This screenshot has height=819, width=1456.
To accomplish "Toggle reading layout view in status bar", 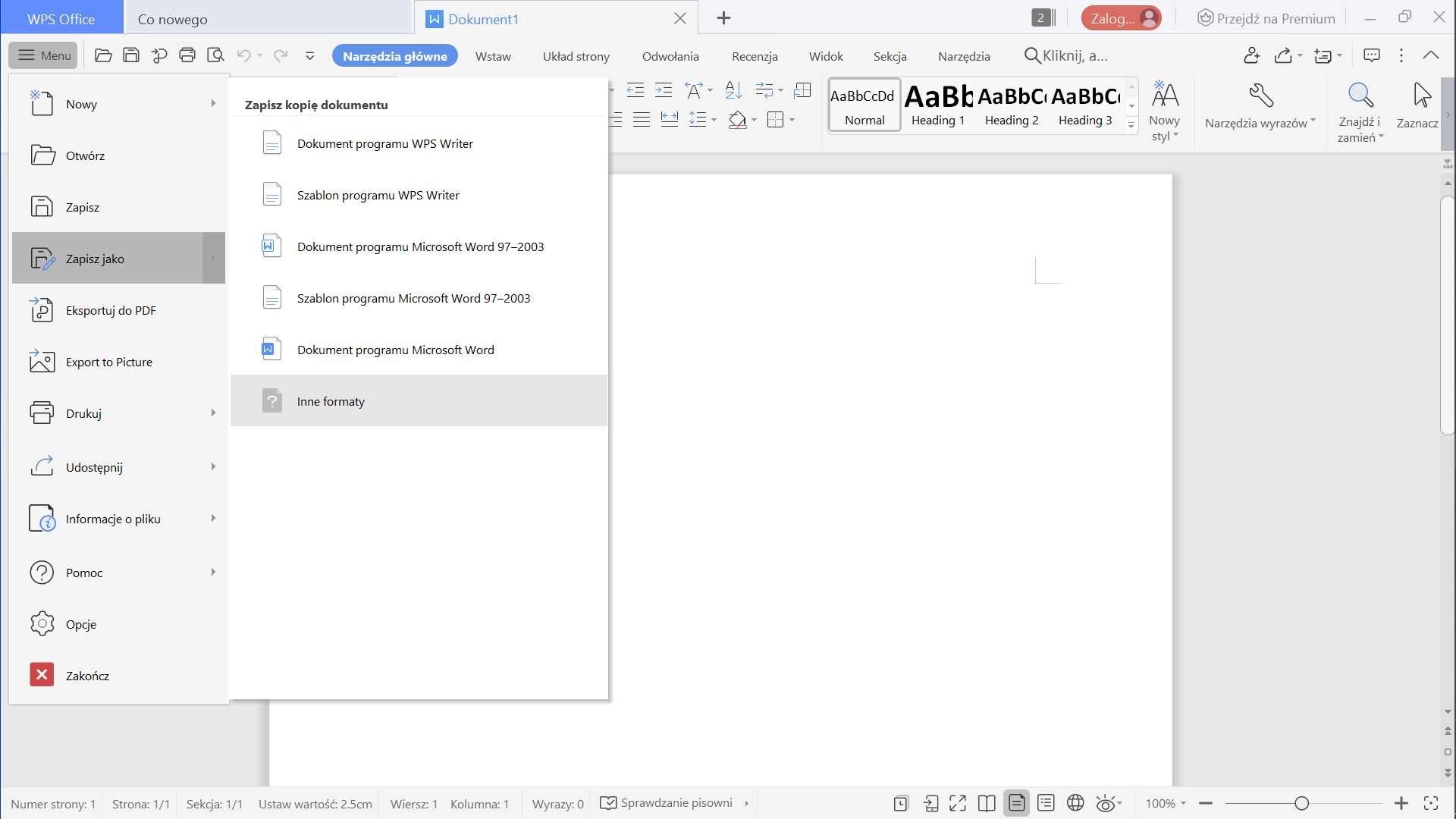I will [987, 803].
